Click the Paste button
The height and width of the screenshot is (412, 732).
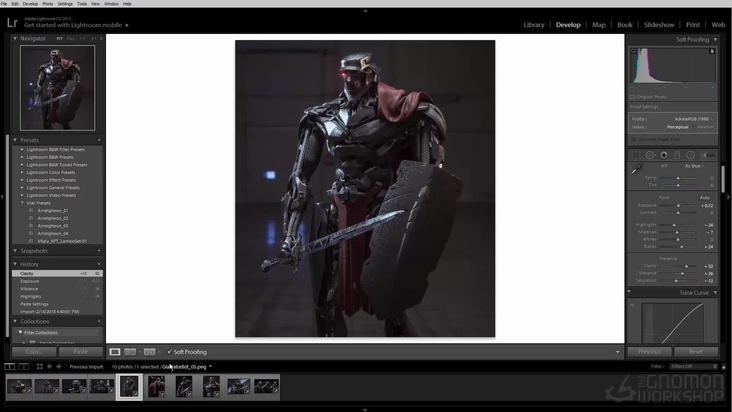tap(80, 352)
